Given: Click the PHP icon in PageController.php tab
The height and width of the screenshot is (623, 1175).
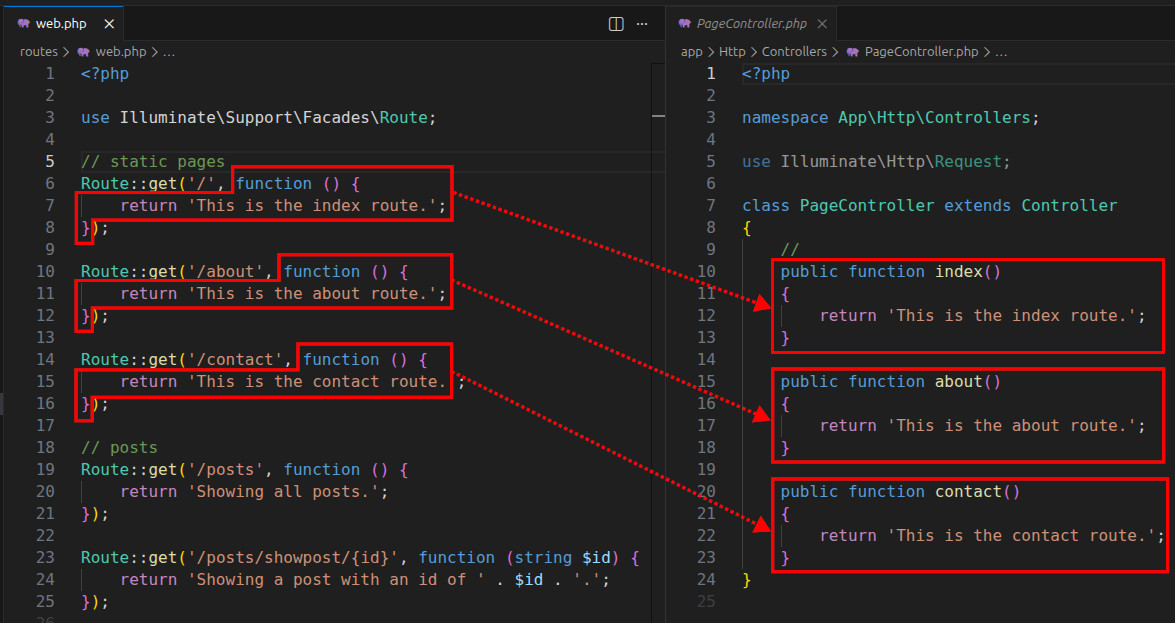Looking at the screenshot, I should pos(684,23).
